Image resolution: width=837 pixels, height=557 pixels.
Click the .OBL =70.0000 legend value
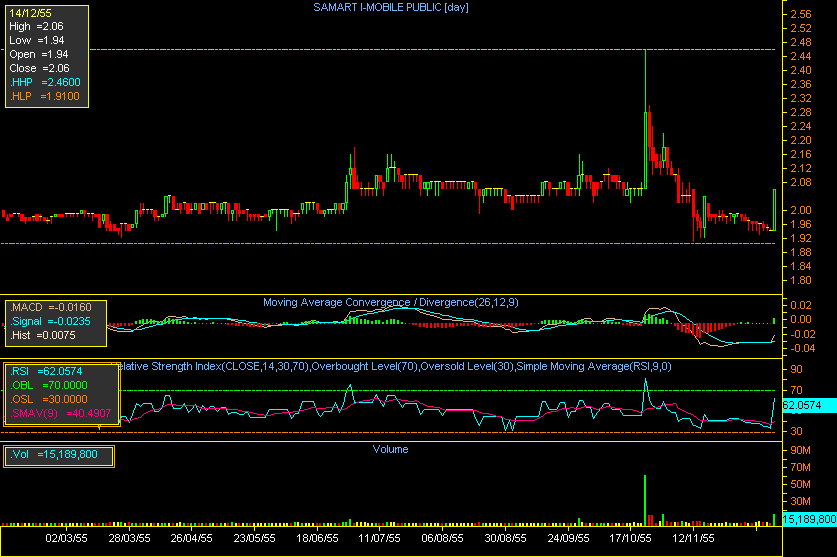click(49, 385)
